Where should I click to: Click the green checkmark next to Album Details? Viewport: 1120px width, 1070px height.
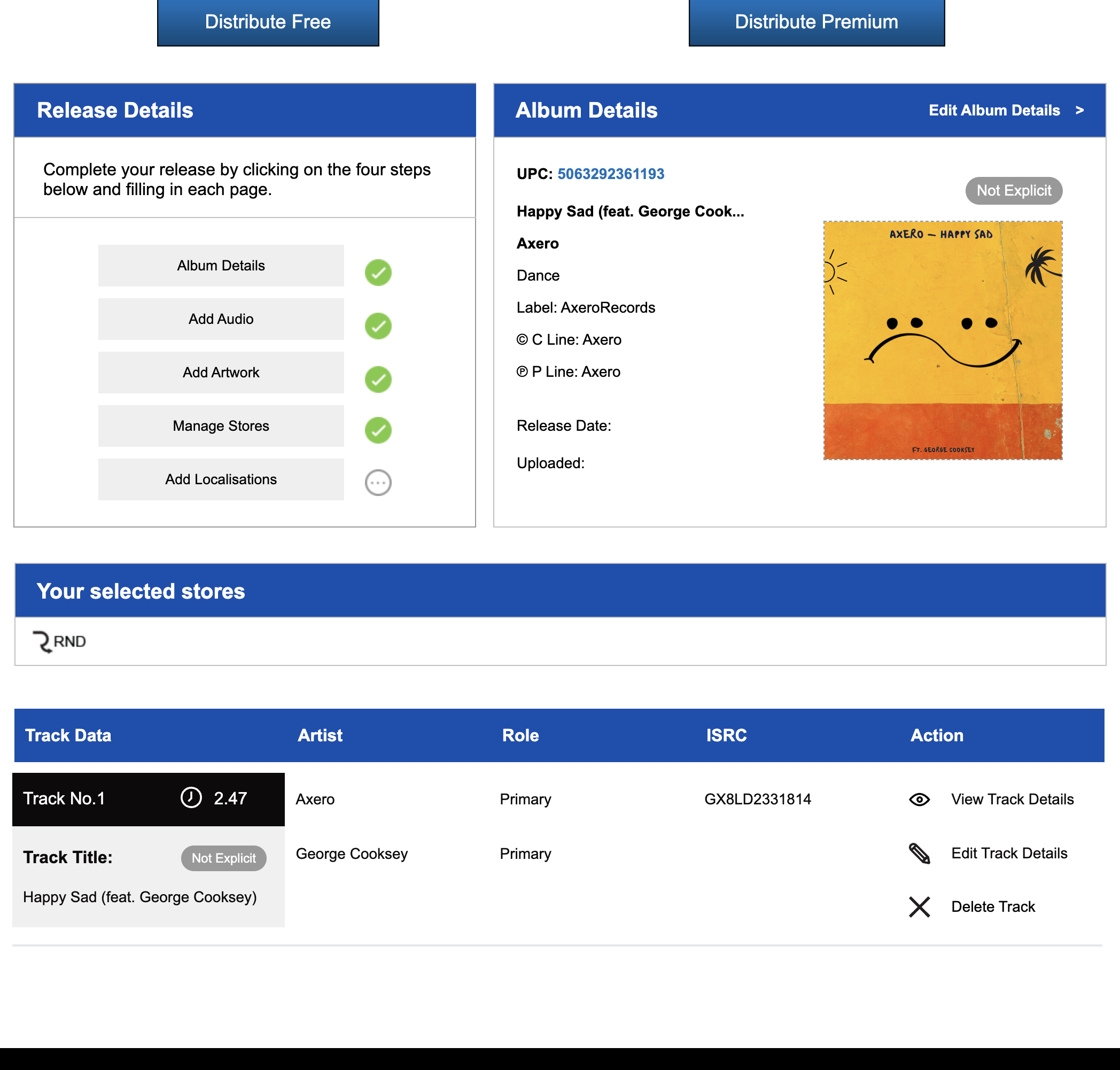tap(377, 273)
